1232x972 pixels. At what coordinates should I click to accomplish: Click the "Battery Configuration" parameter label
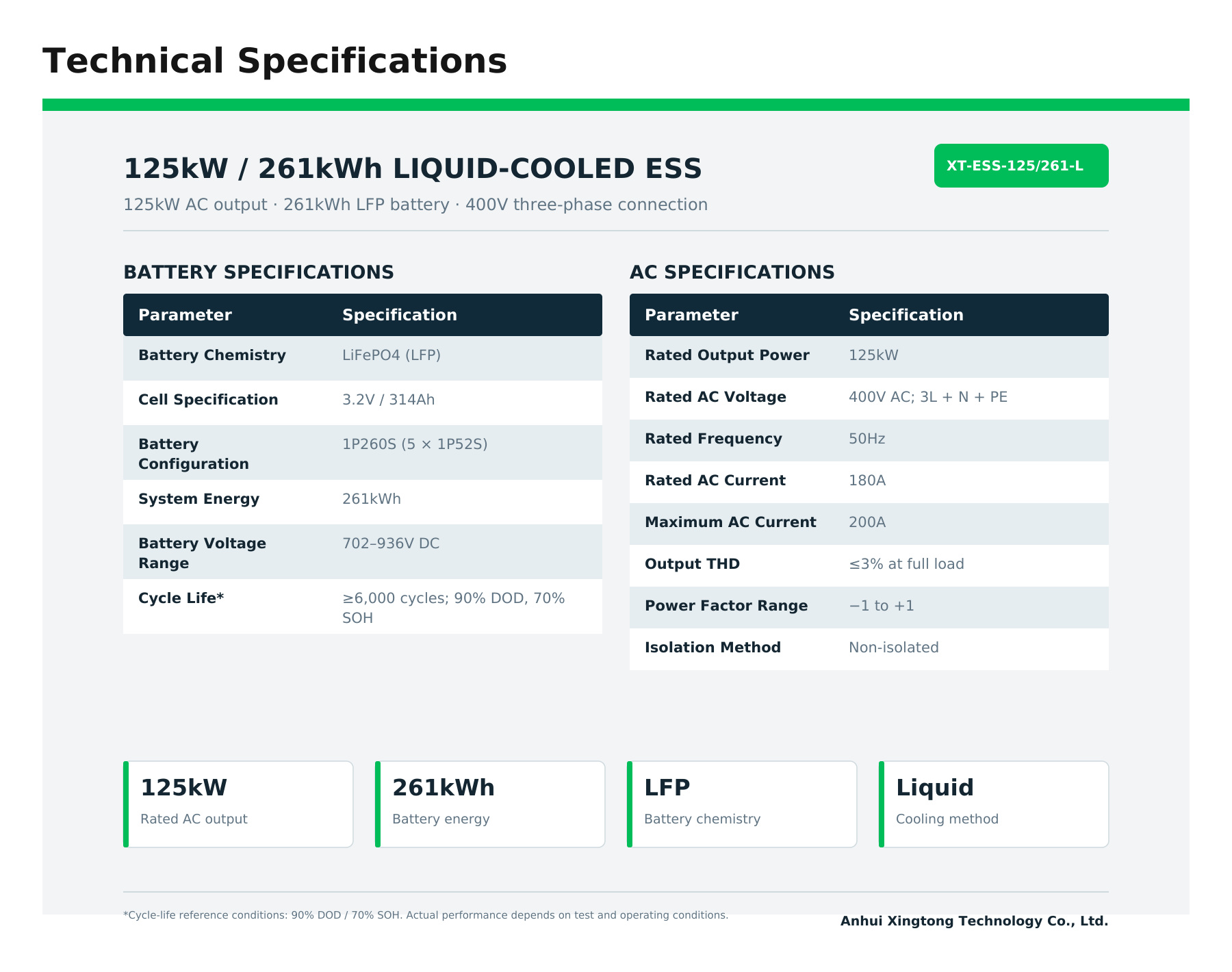click(194, 454)
